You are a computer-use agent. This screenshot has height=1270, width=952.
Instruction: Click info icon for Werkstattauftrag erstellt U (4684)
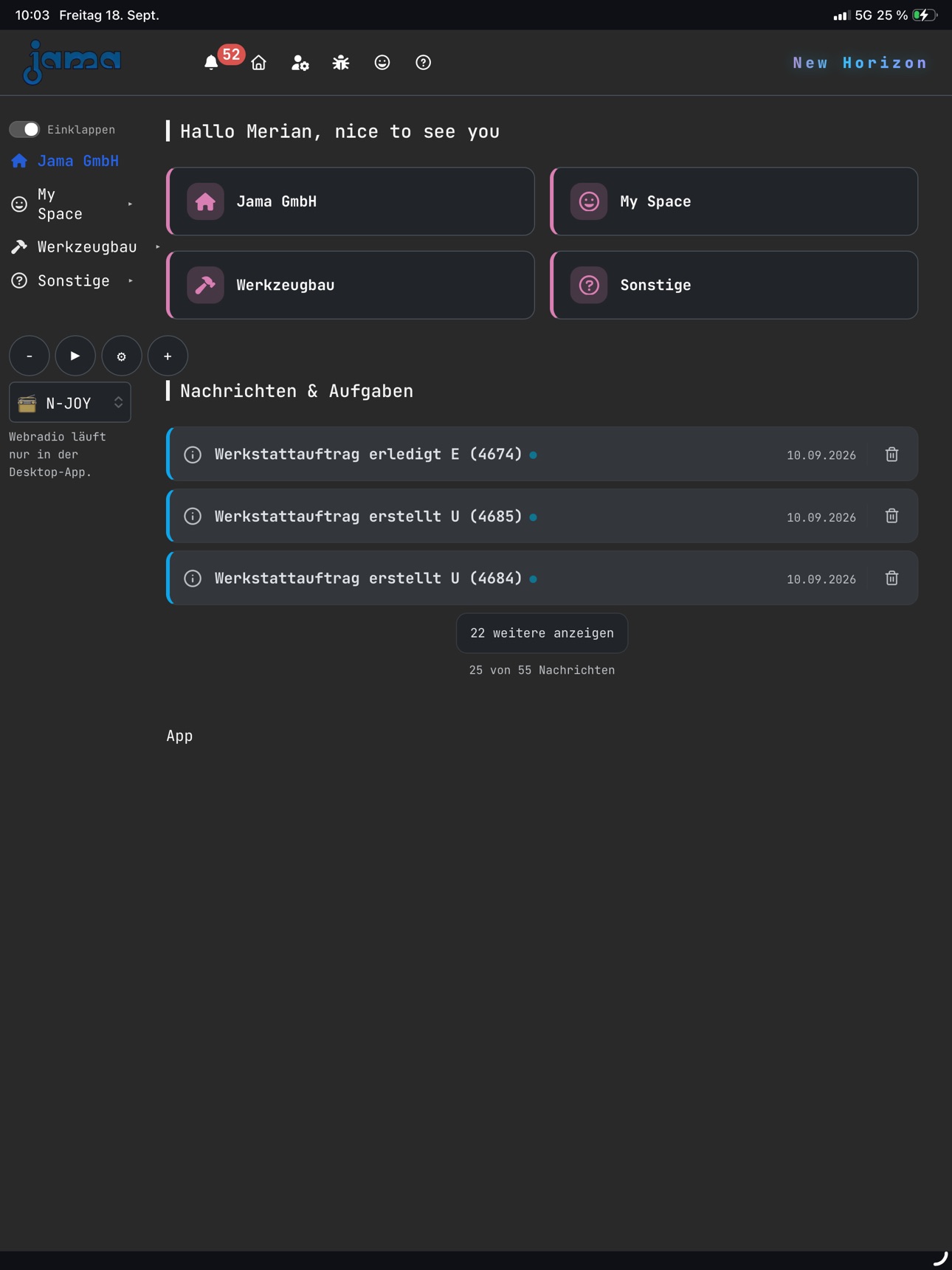coord(193,579)
